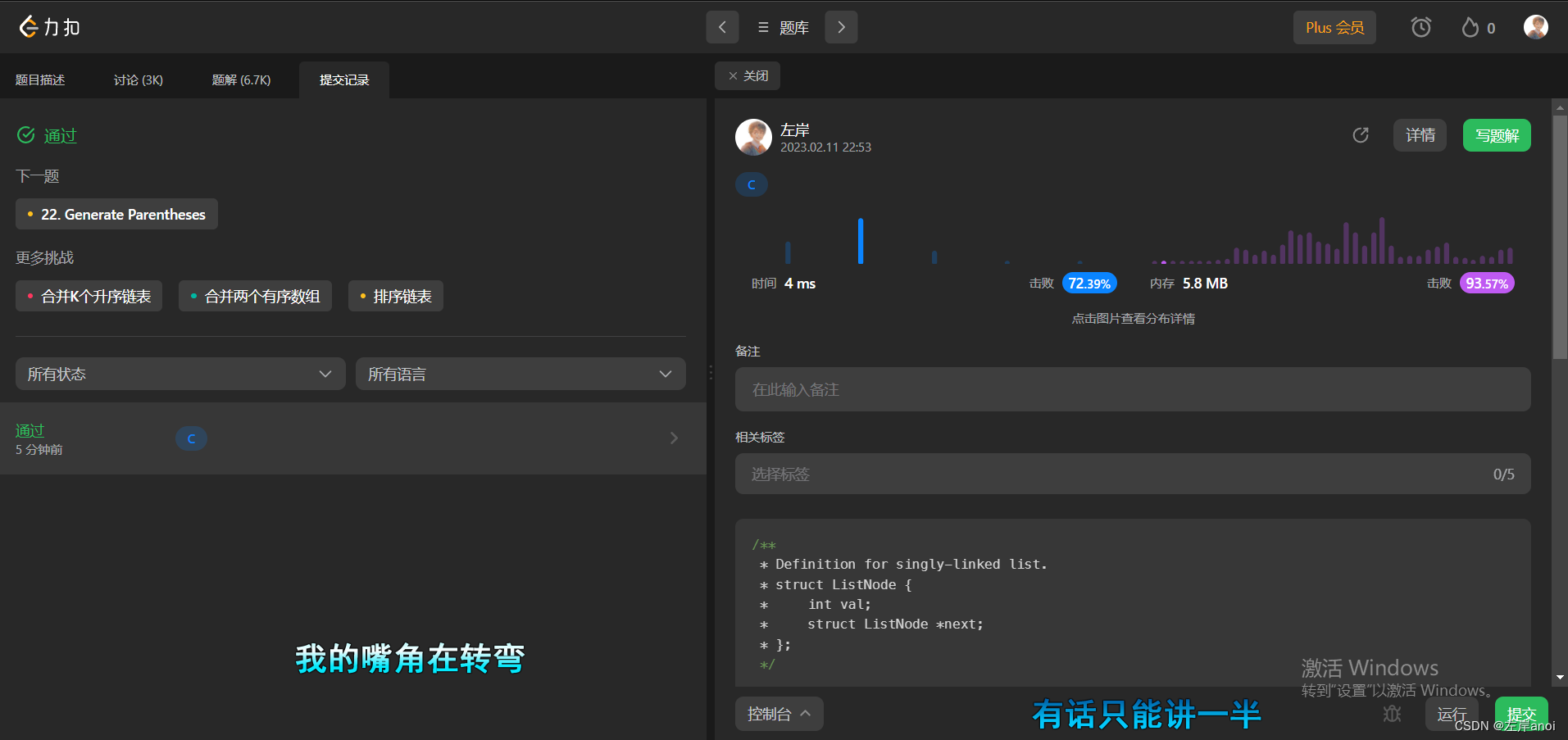Image resolution: width=1568 pixels, height=740 pixels.
Task: Select the passed submission from 5 分钟前
Action: coord(353,438)
